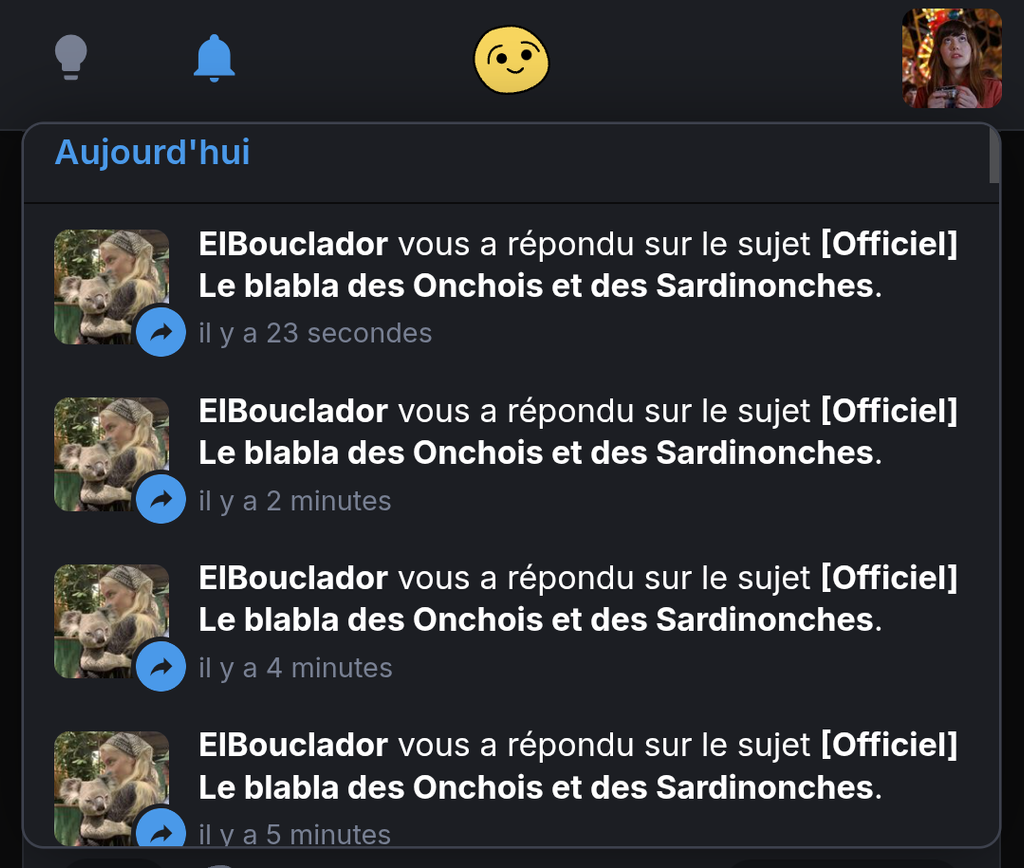1024x868 pixels.
Task: Open the user profile avatar menu
Action: (x=952, y=58)
